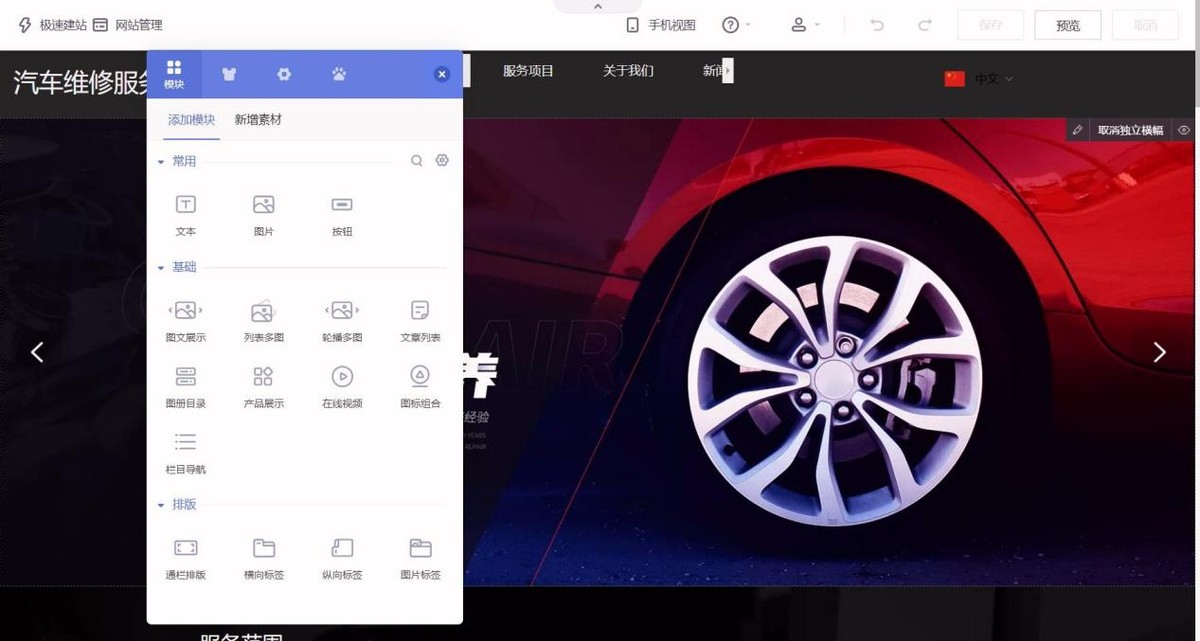Select the 文本 text module
This screenshot has height=641, width=1200.
pyautogui.click(x=185, y=212)
